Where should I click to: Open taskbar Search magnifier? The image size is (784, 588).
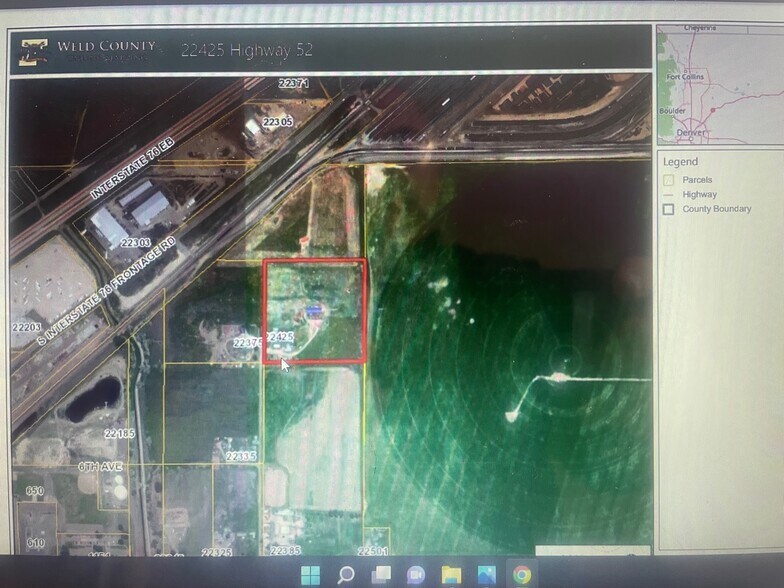[346, 574]
